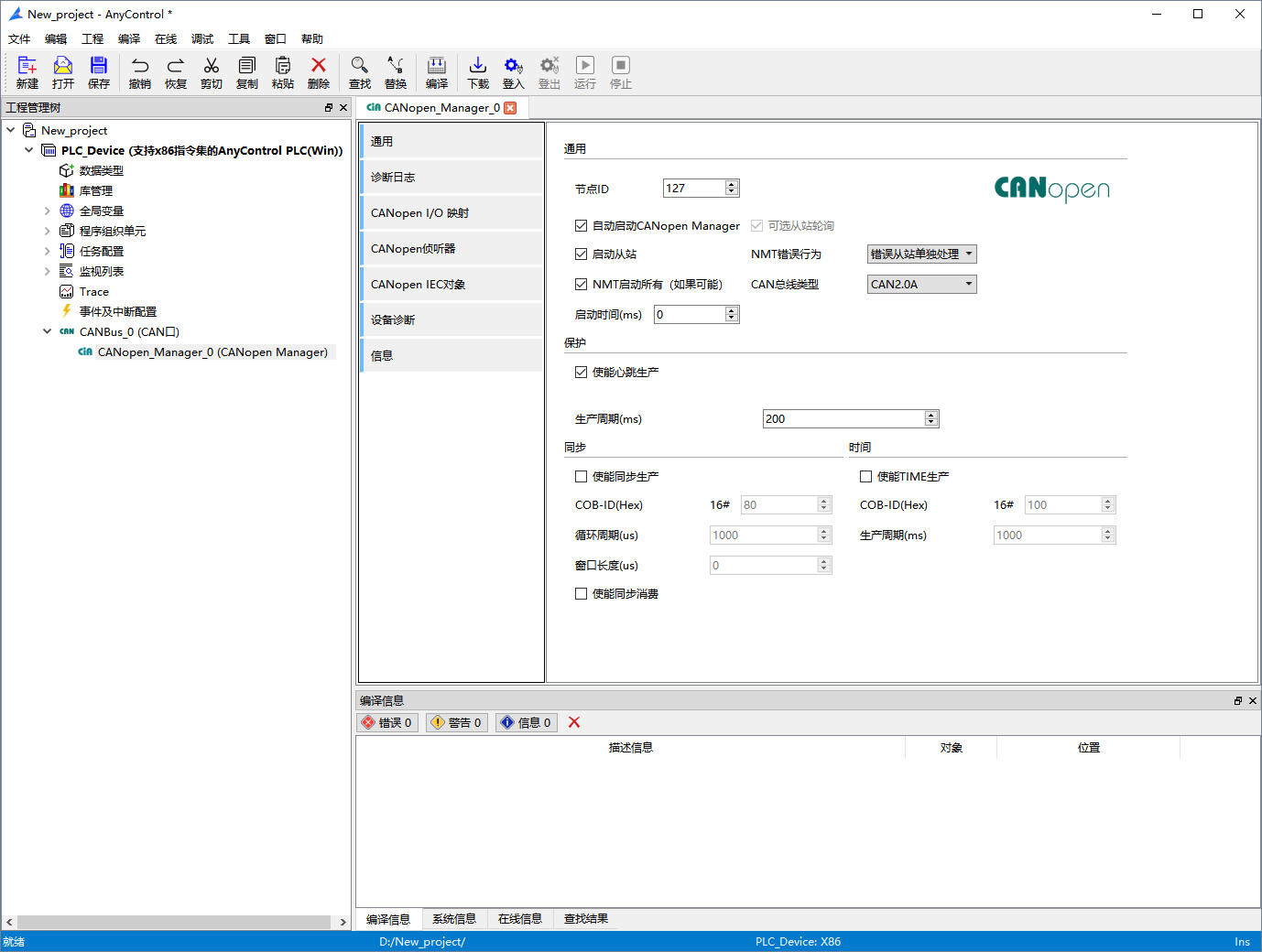Screen dimensions: 1262x952
Task: Enable 使能同步消费 checkbox
Action: point(581,593)
